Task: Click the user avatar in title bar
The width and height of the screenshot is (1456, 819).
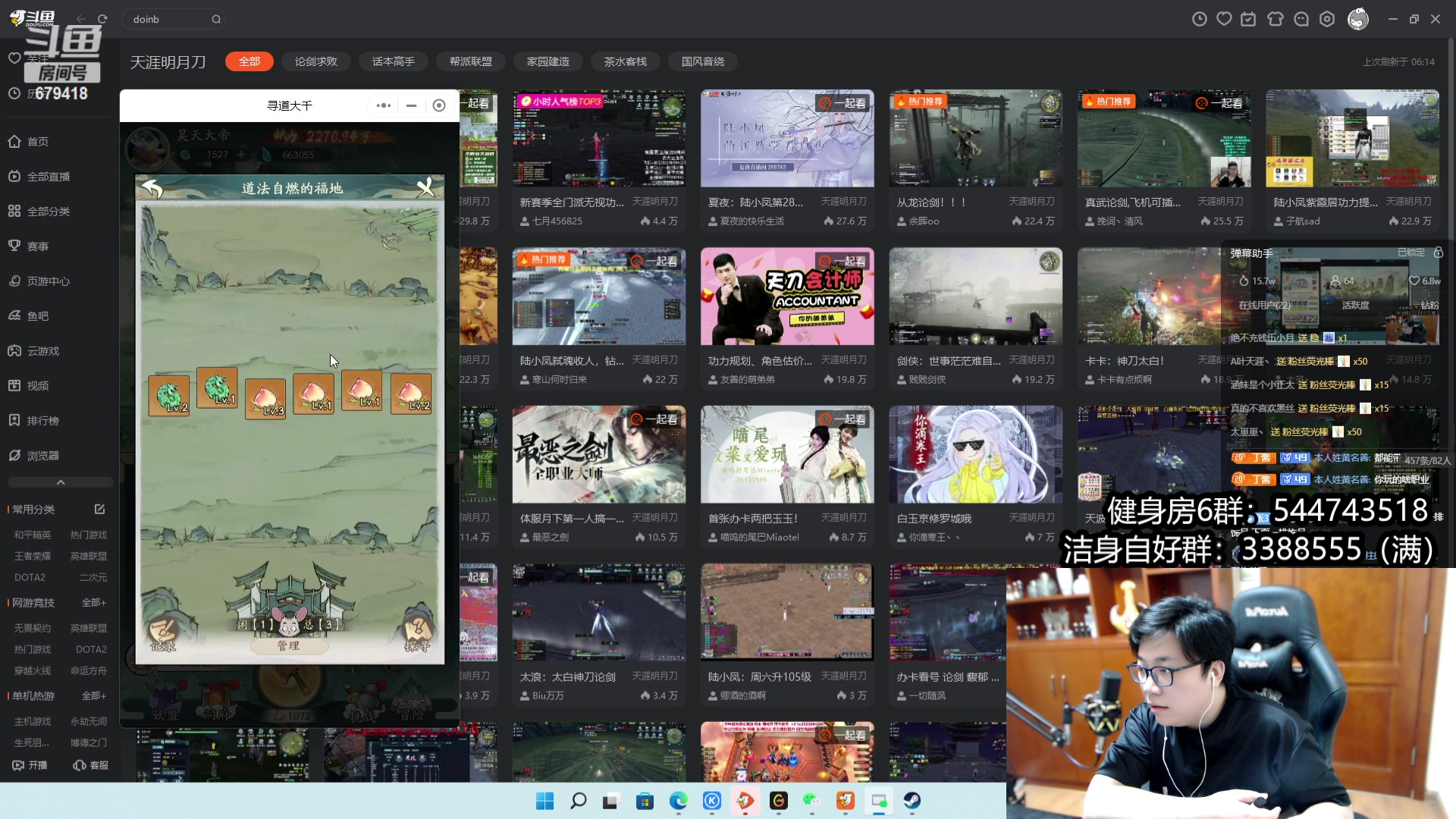Action: (1358, 19)
